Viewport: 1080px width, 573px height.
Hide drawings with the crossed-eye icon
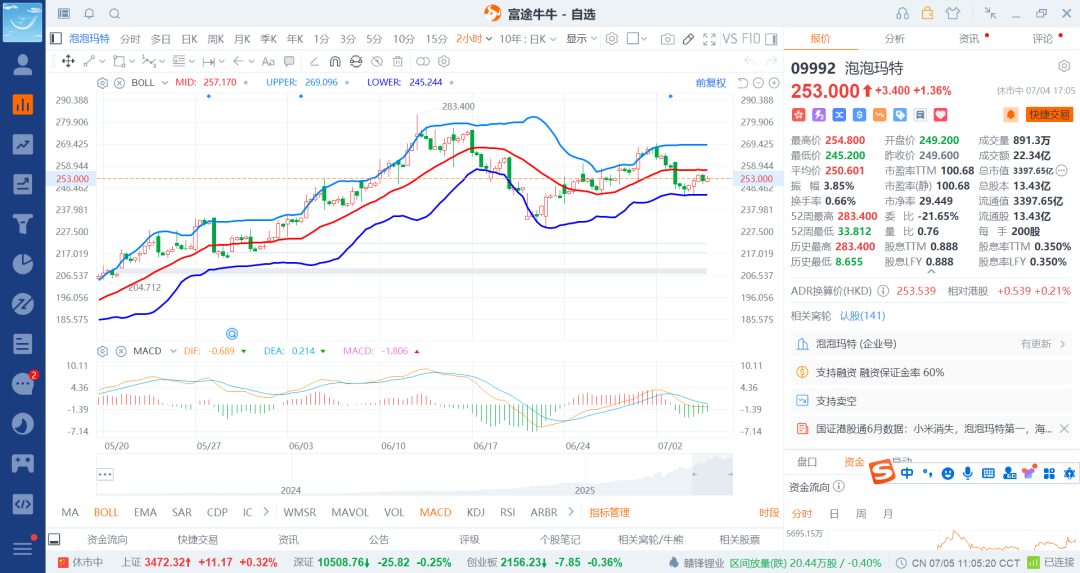click(377, 61)
